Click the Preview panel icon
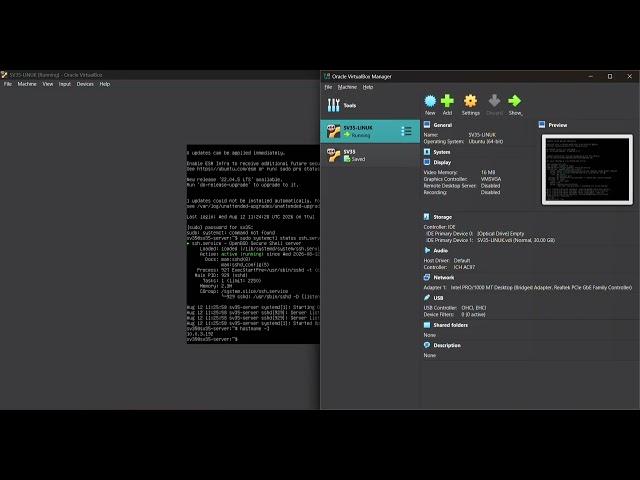640x480 pixels. 542,124
